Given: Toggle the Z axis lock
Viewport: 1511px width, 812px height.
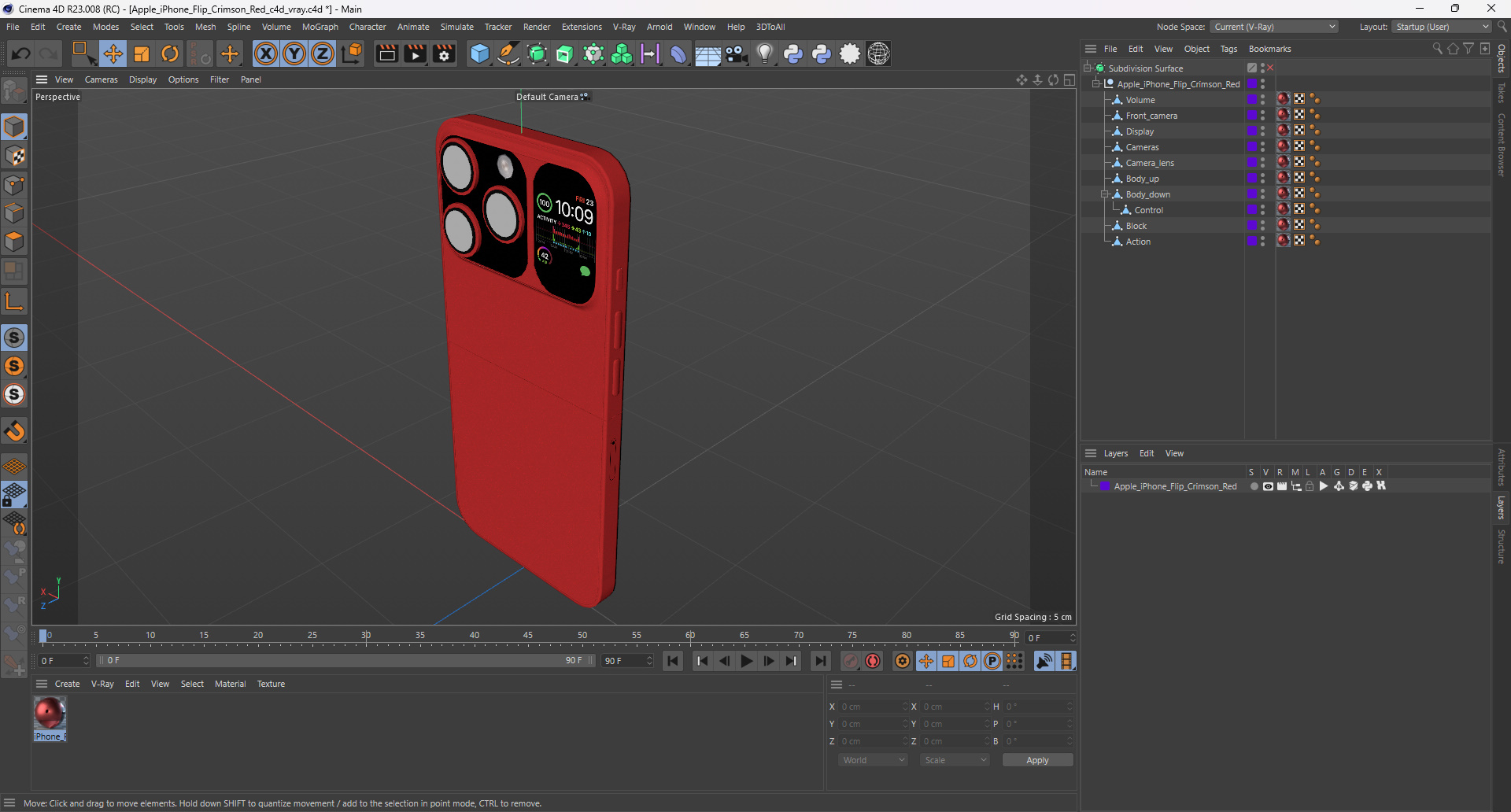Looking at the screenshot, I should [x=323, y=54].
